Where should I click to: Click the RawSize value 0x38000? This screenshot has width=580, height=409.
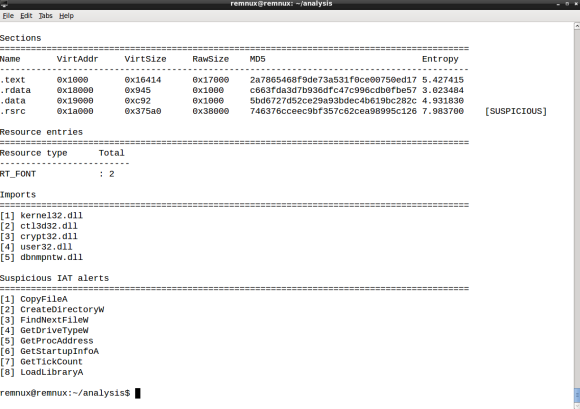(210, 111)
